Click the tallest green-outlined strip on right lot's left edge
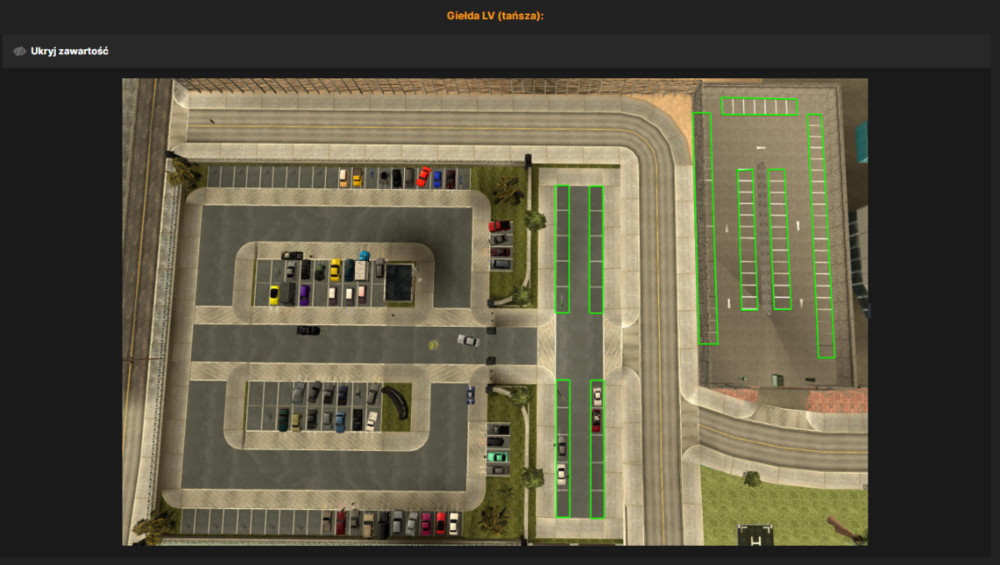 point(705,228)
